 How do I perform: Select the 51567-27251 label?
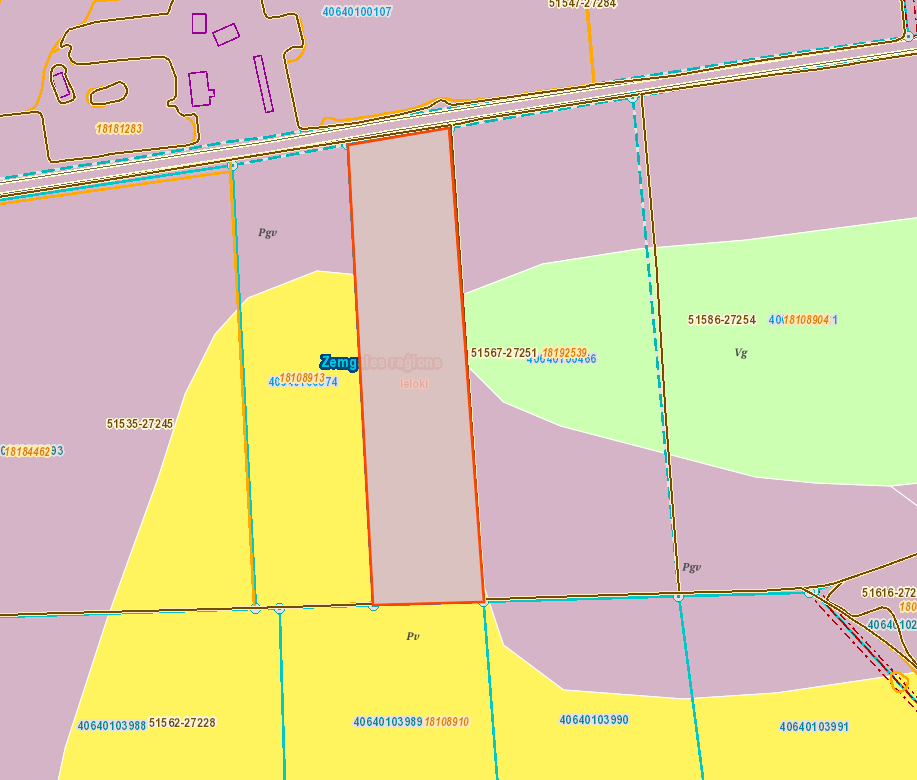(x=504, y=353)
